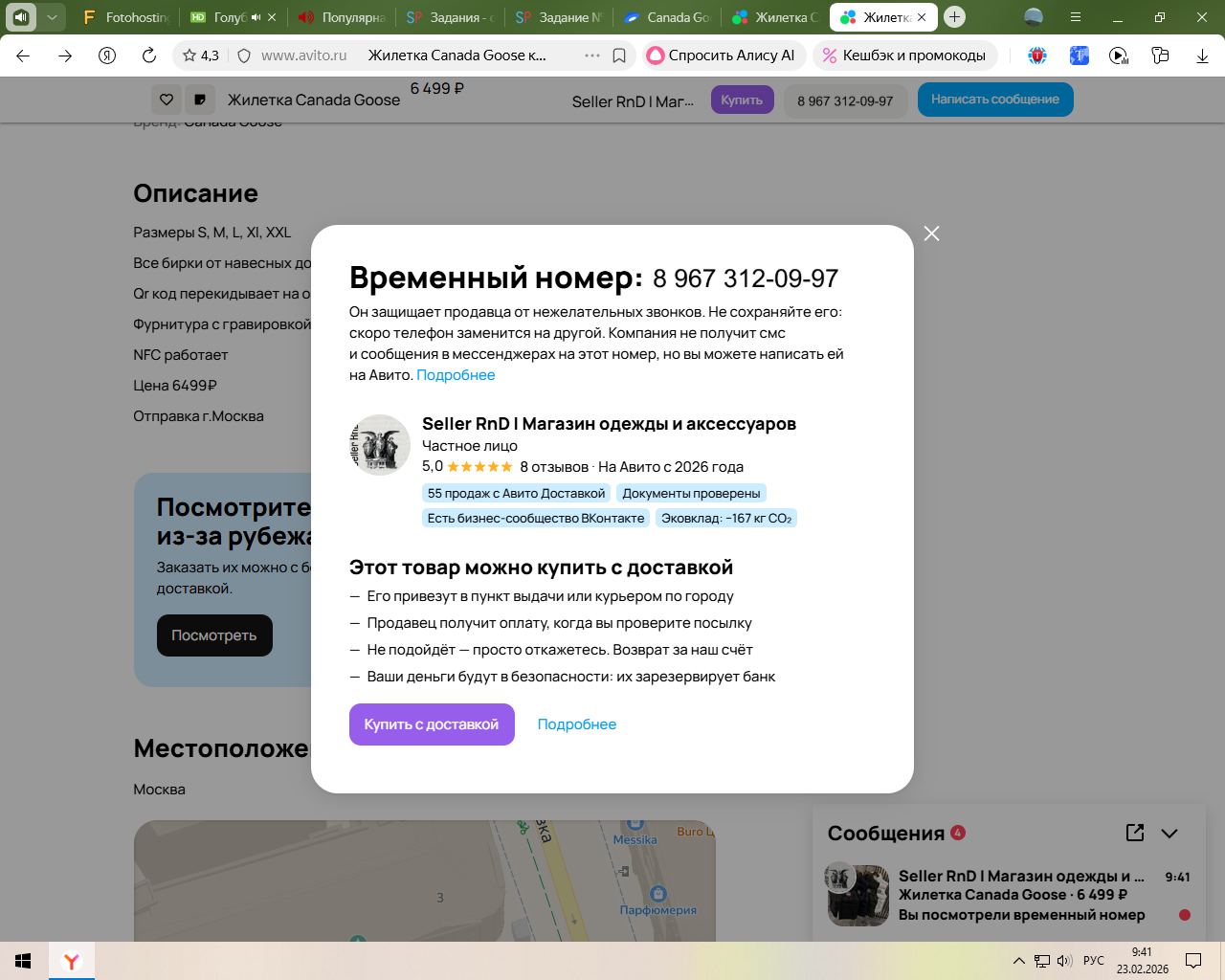Show hidden system tray icons
The image size is (1225, 980).
[x=1019, y=961]
